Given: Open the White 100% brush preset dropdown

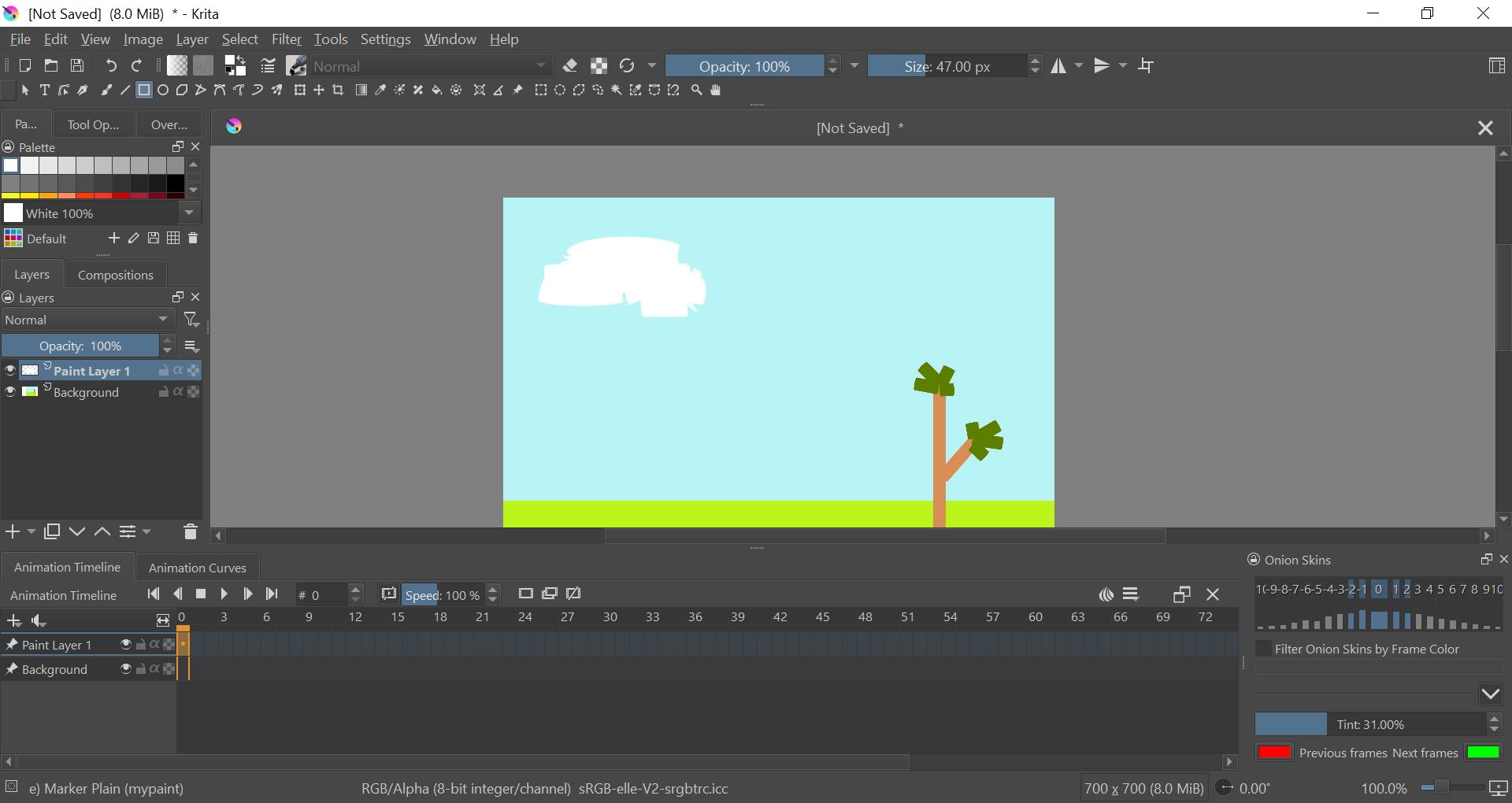Looking at the screenshot, I should point(189,213).
